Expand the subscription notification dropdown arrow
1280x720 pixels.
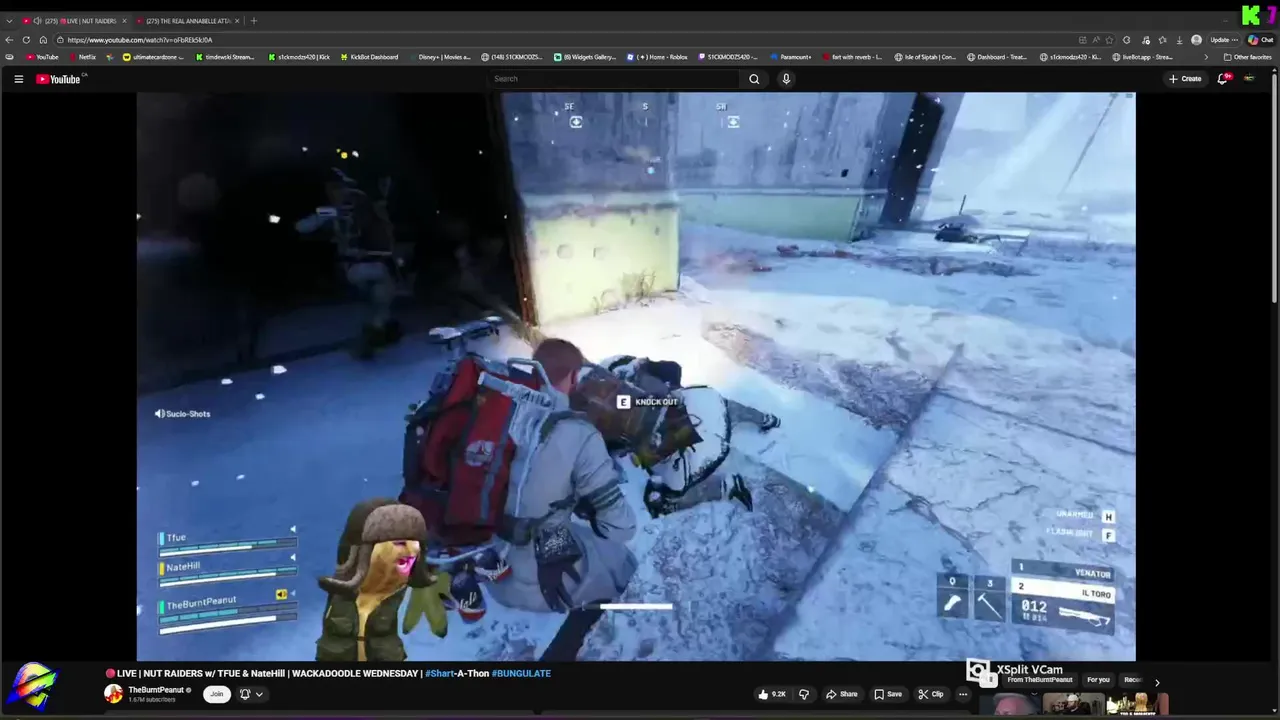(x=259, y=694)
